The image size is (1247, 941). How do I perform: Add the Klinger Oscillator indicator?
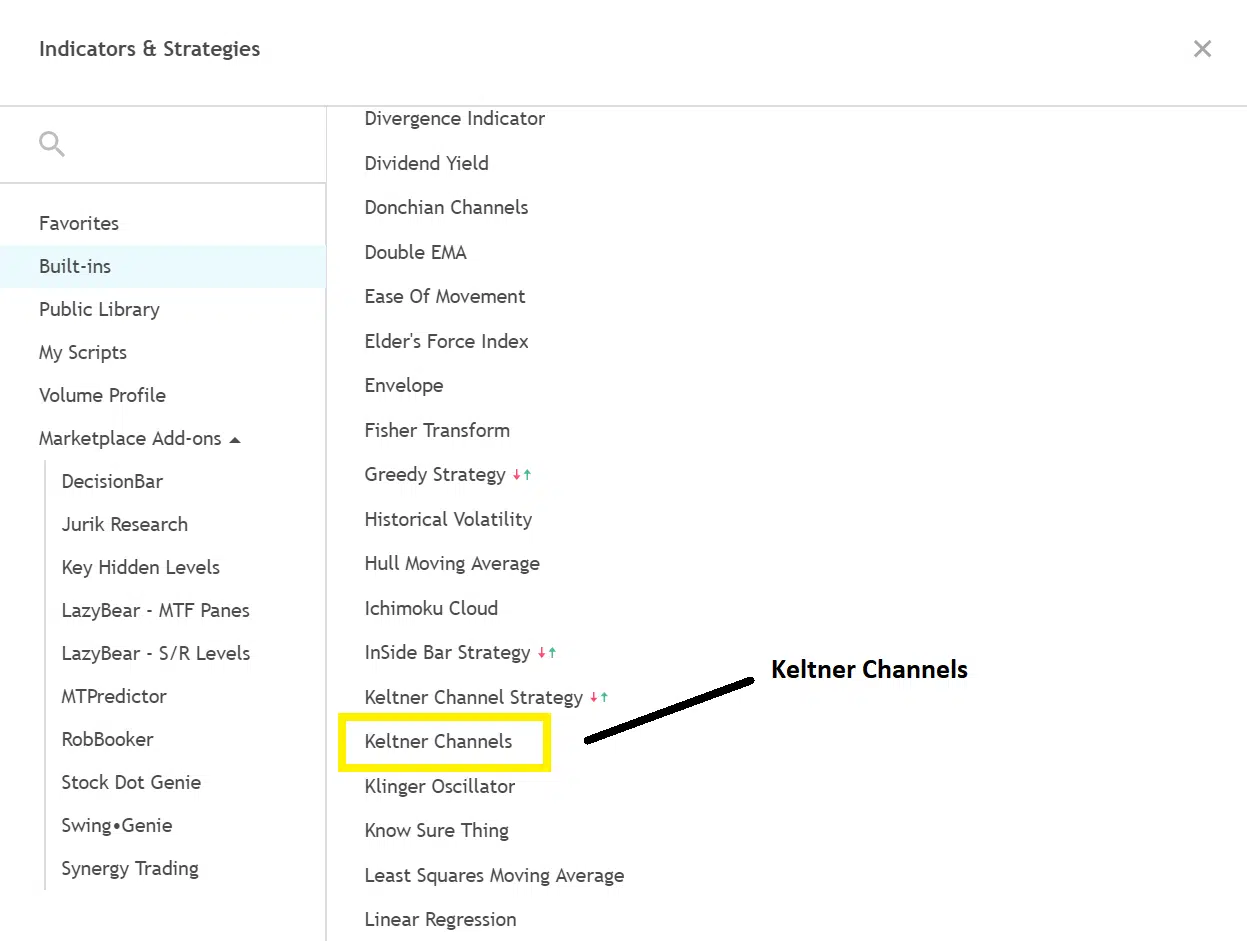click(440, 787)
